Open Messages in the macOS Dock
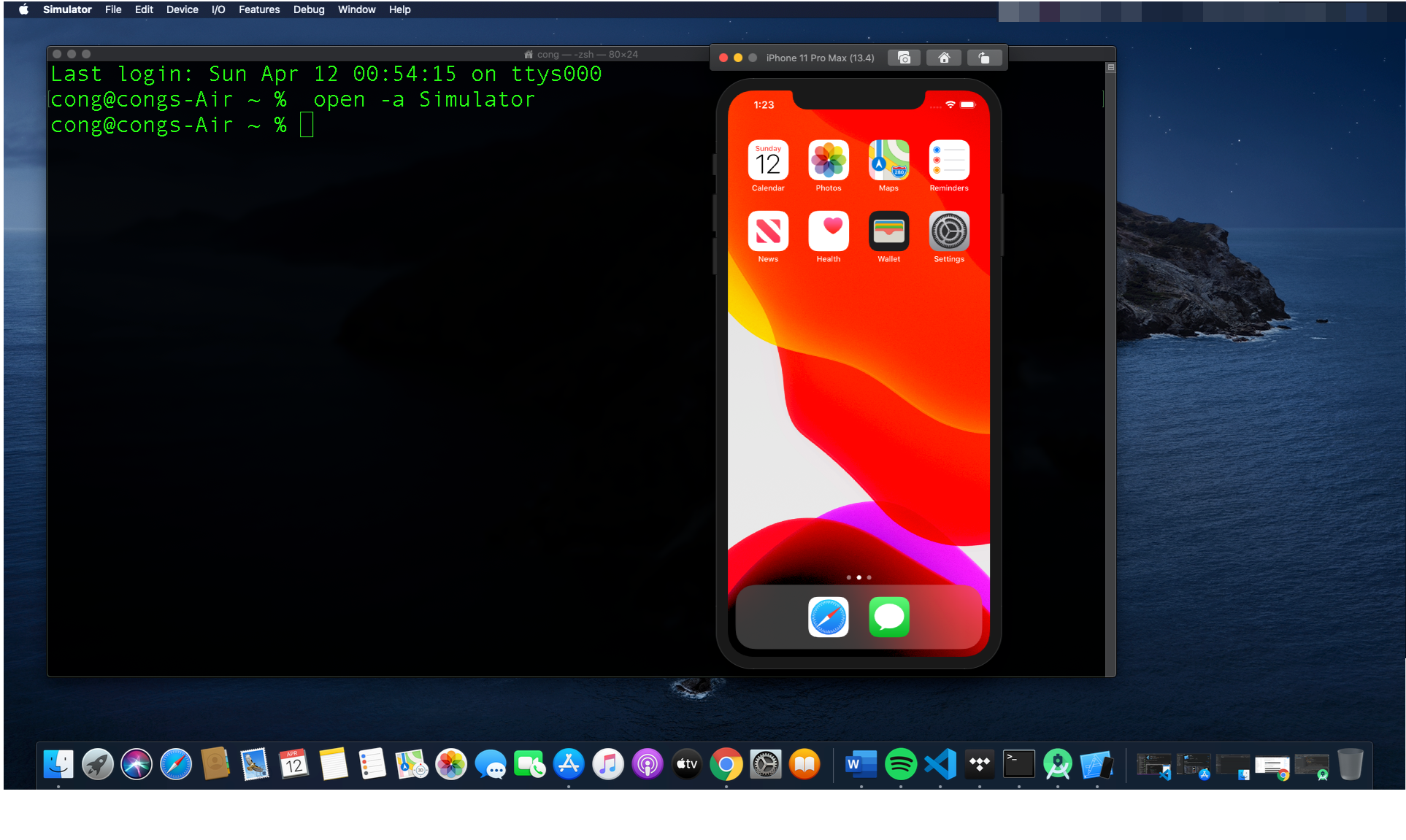The height and width of the screenshot is (840, 1406). pyautogui.click(x=491, y=765)
